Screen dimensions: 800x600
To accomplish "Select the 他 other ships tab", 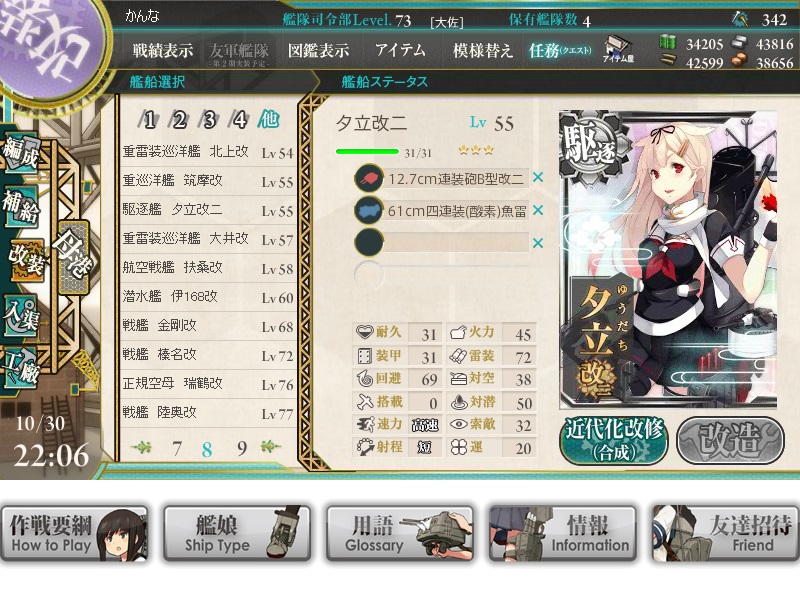I will 268,120.
